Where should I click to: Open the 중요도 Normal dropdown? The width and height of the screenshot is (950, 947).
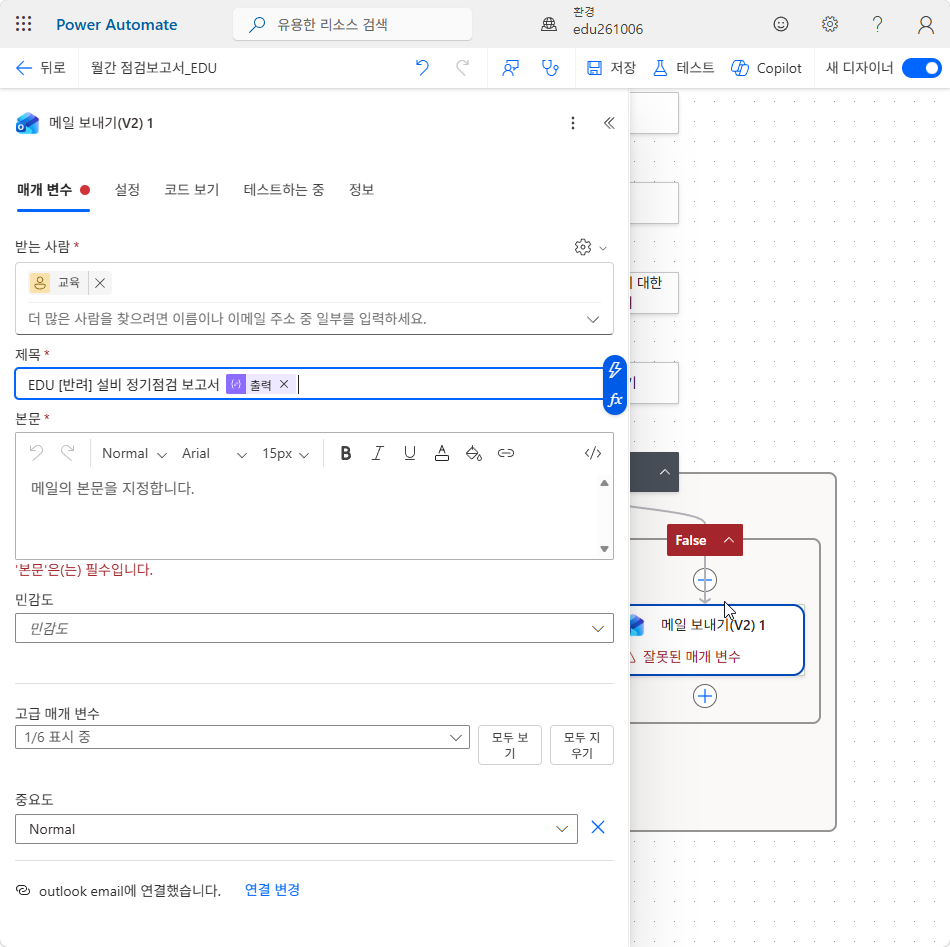[296, 829]
